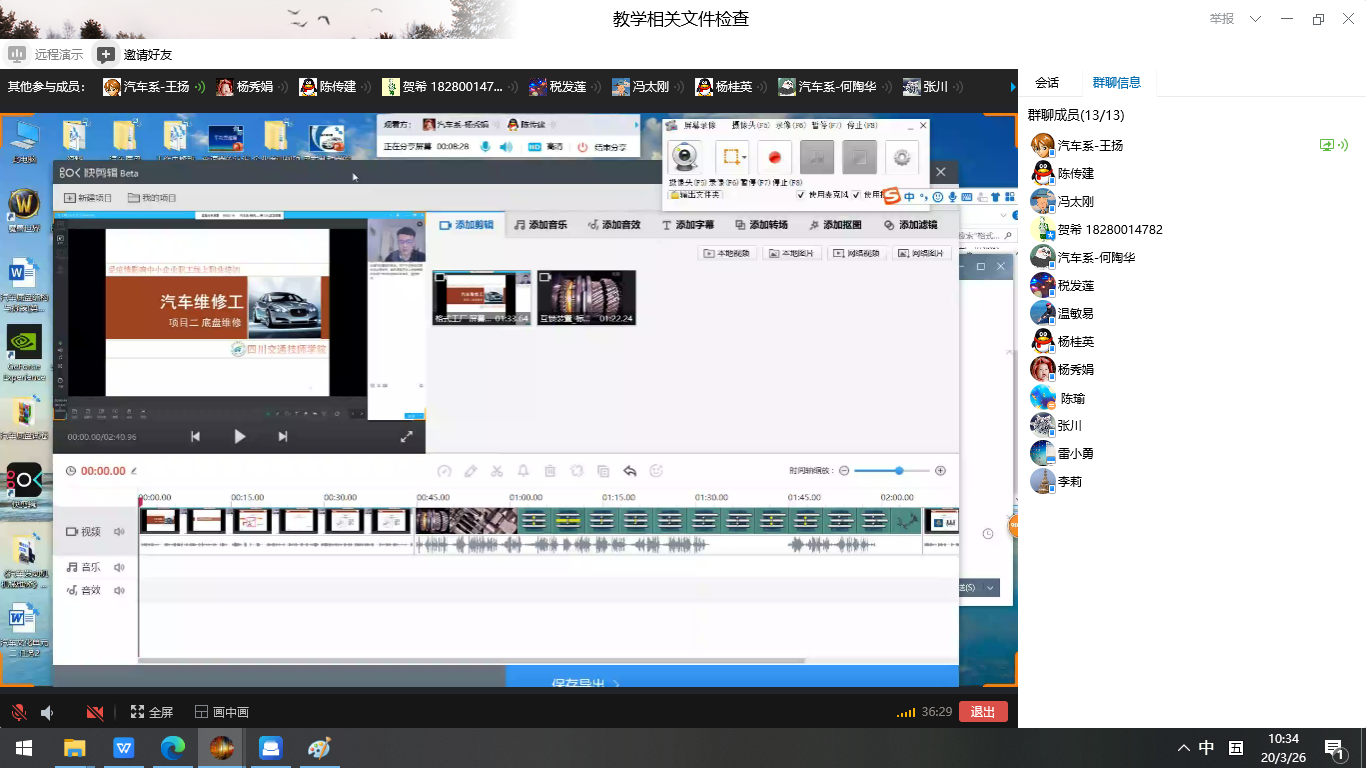Image resolution: width=1368 pixels, height=771 pixels.
Task: Open WPS Office from the taskbar
Action: pos(124,748)
